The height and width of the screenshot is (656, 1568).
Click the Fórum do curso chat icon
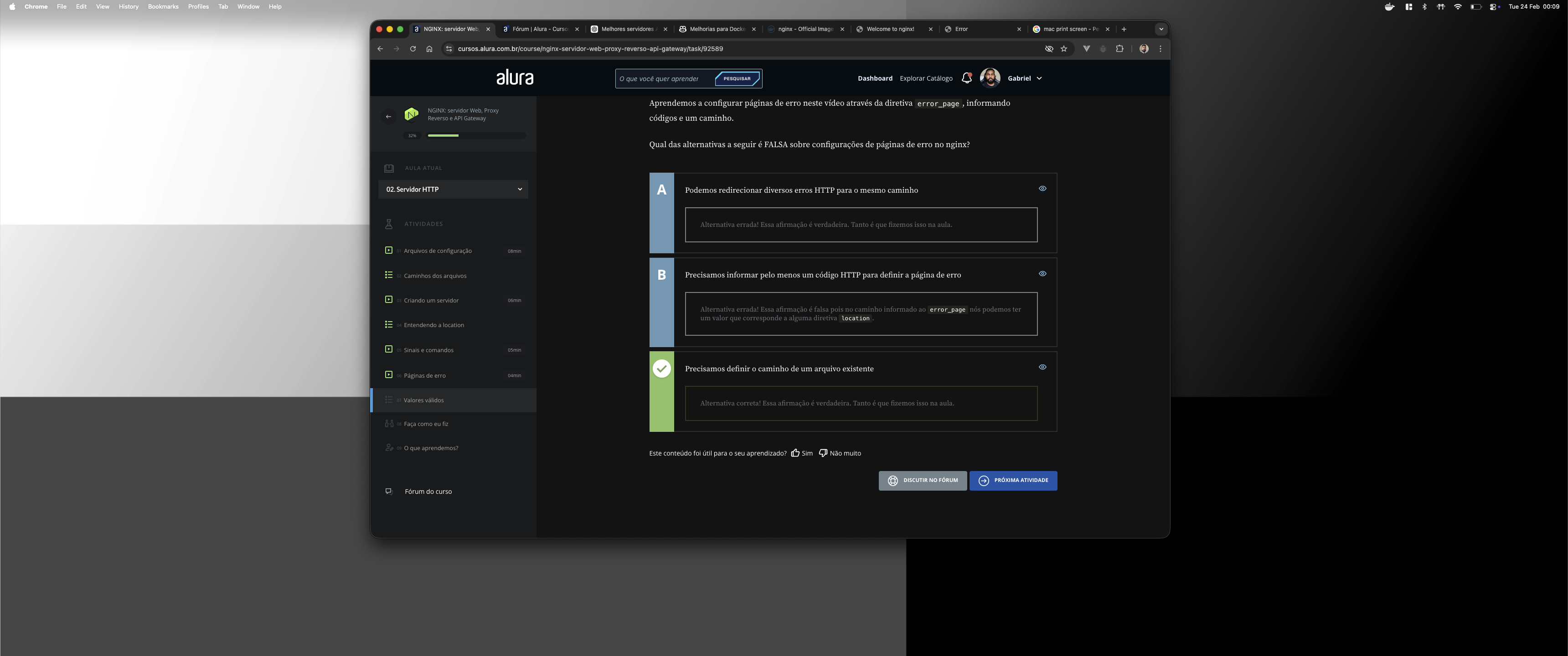coord(389,491)
